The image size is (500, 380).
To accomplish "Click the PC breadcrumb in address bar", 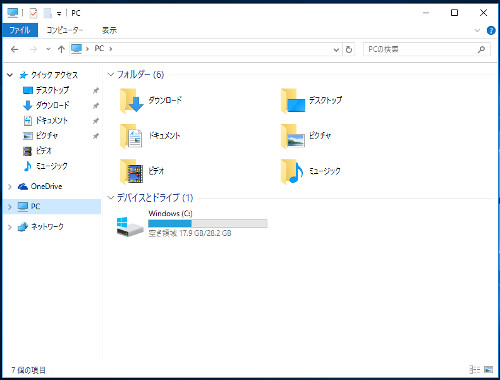I will [99, 49].
